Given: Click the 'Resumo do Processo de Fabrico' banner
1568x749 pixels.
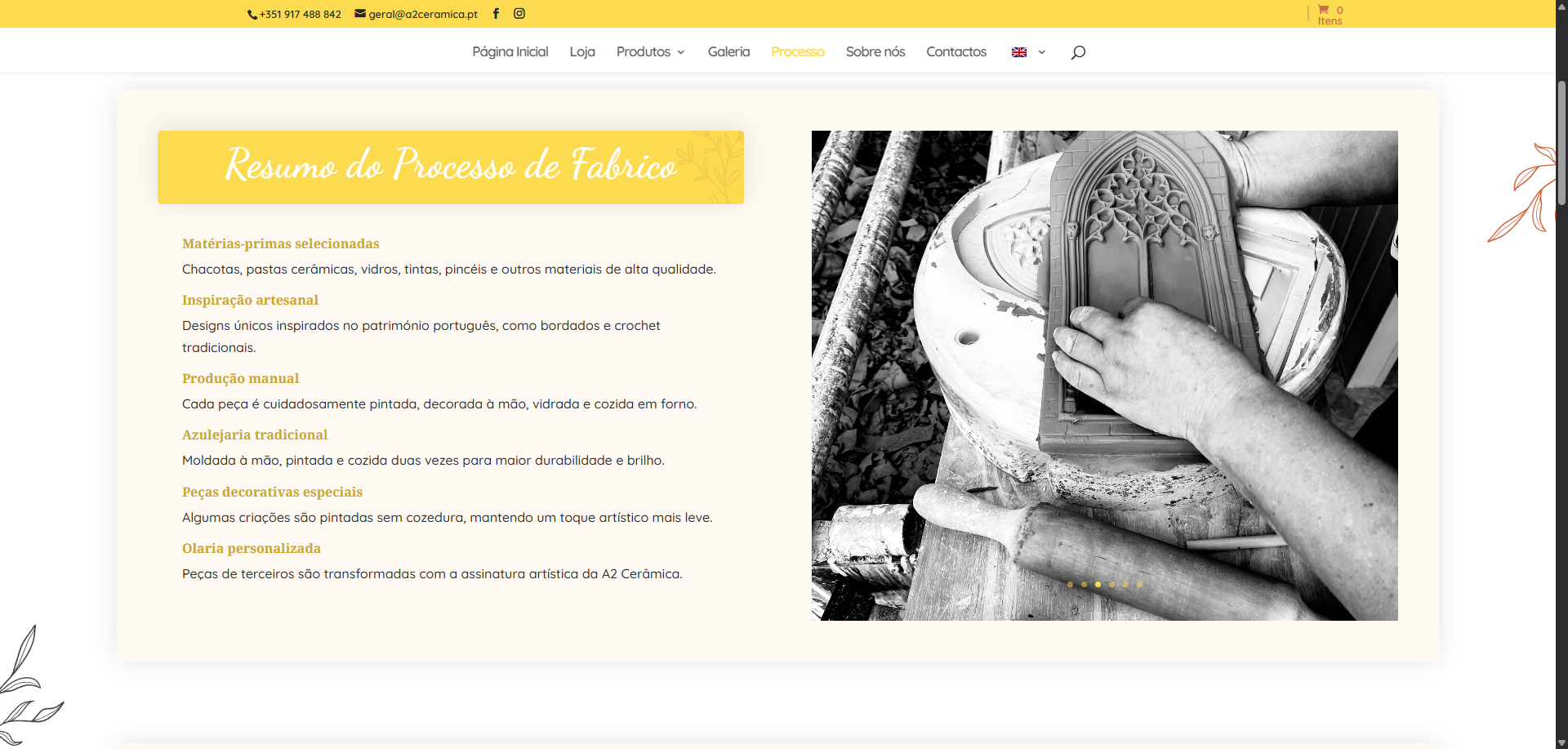Looking at the screenshot, I should [x=451, y=167].
